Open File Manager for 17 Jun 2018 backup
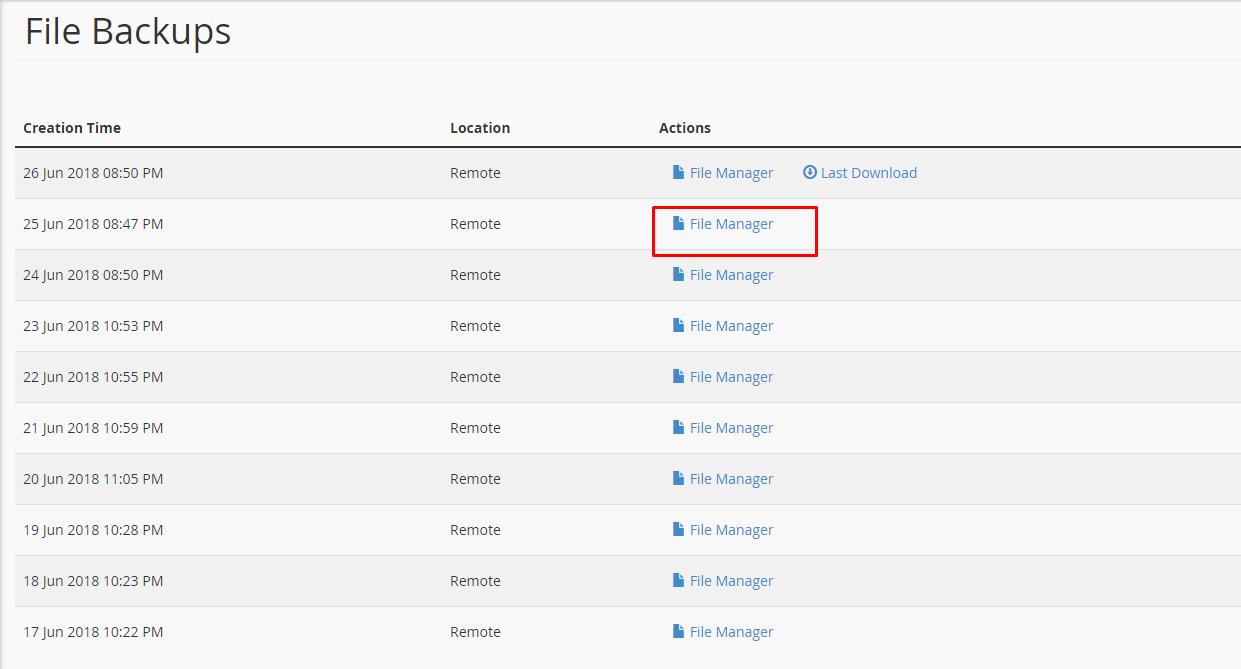This screenshot has height=669, width=1241. (x=731, y=632)
